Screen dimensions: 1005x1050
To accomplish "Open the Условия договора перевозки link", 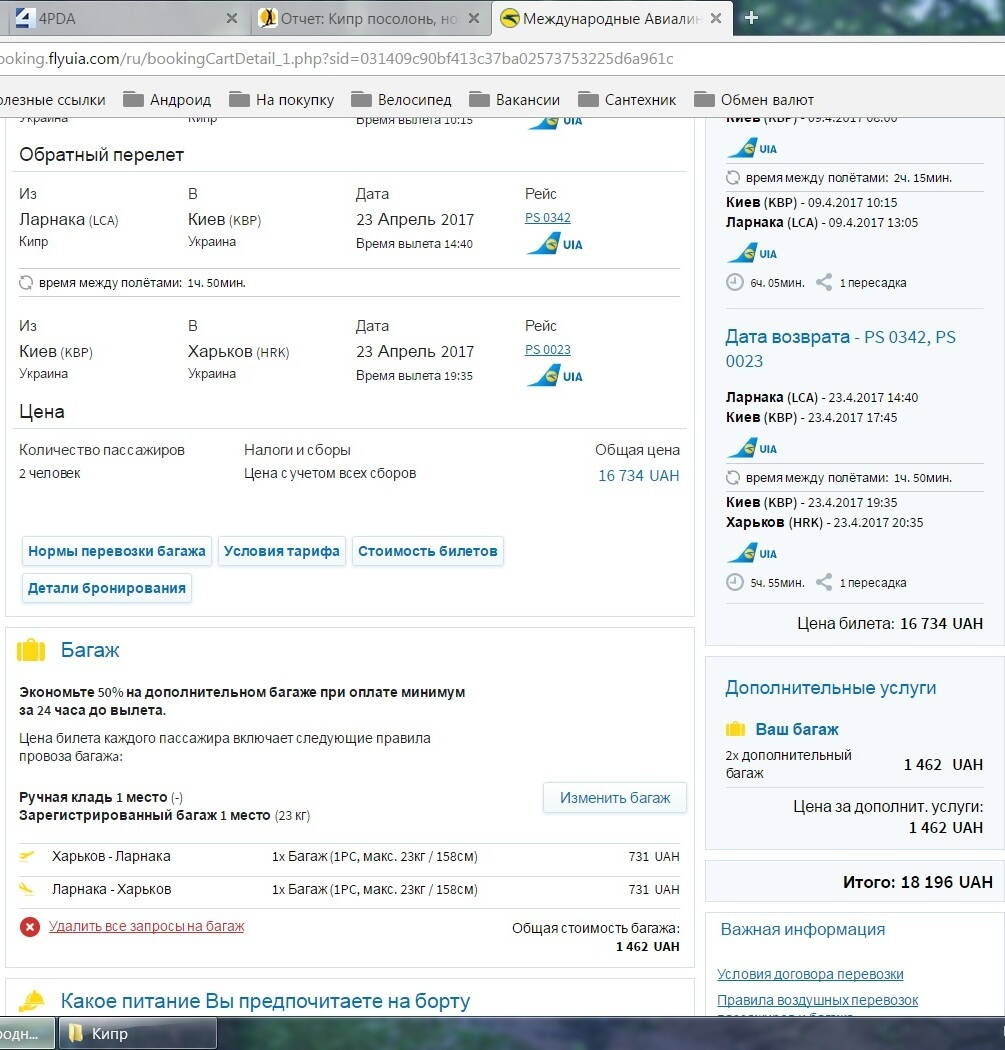I will (810, 974).
